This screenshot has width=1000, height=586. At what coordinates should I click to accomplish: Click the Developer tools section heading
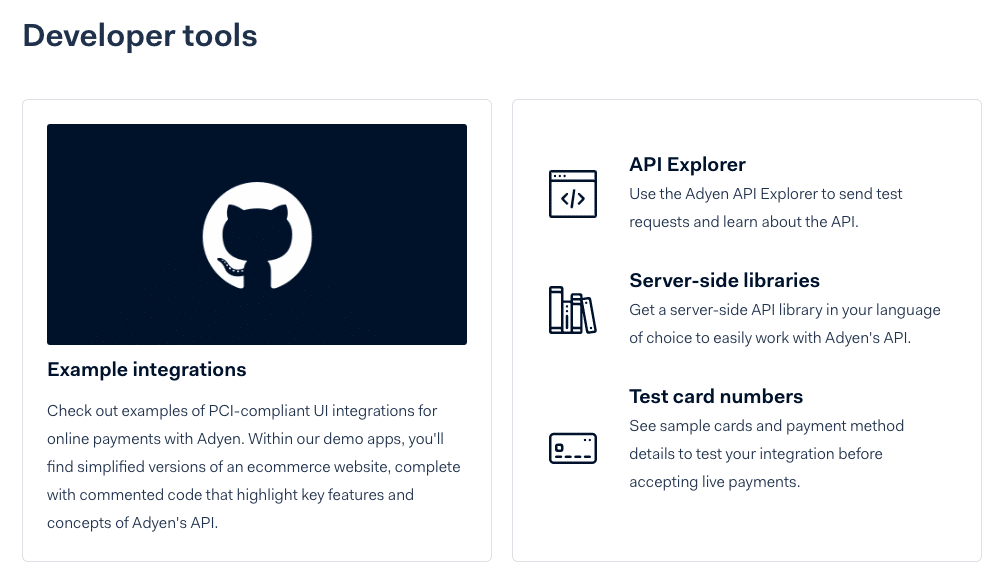point(140,36)
